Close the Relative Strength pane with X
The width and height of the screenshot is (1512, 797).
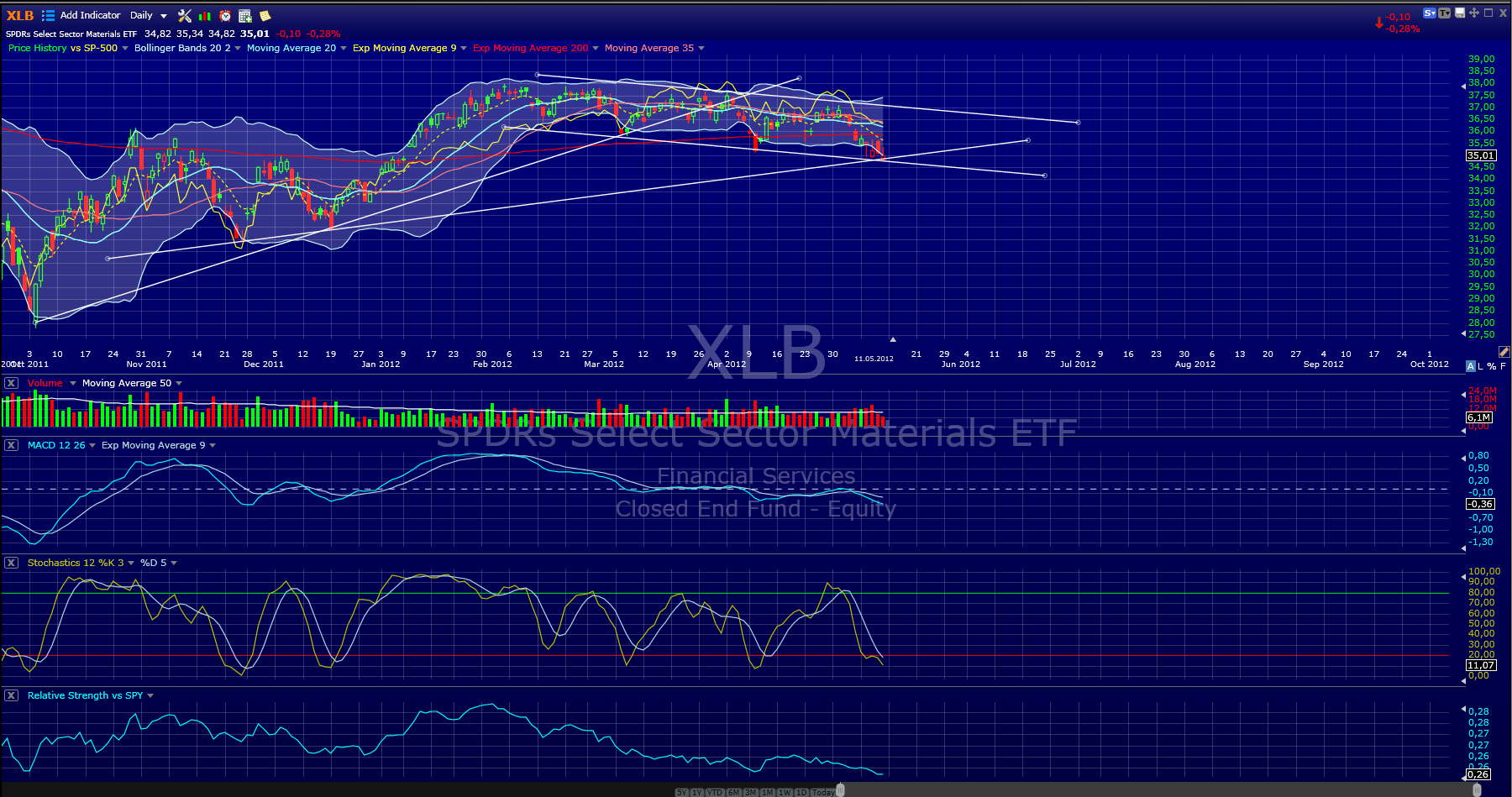coord(11,695)
